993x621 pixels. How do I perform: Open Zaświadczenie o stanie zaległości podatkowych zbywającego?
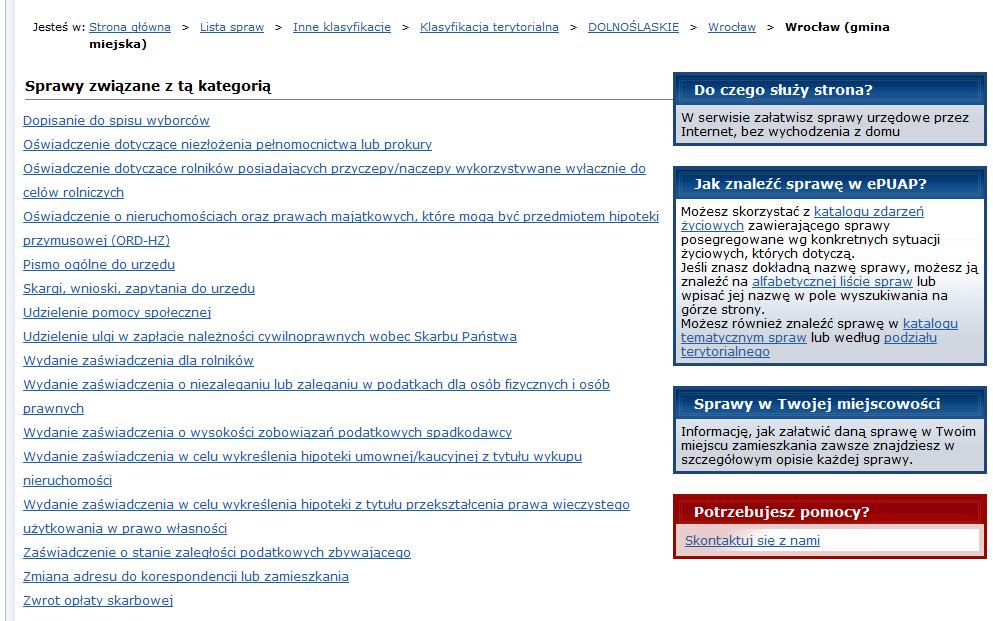[x=217, y=553]
